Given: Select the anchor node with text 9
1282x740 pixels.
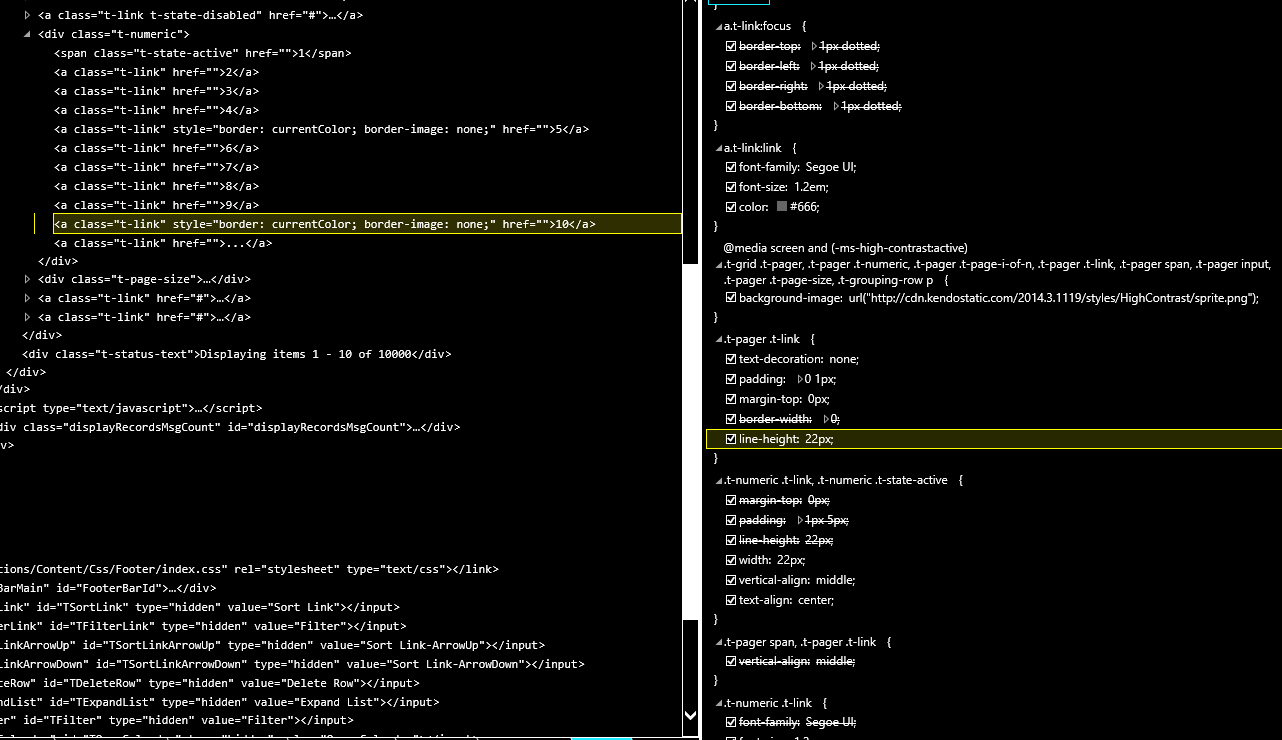Looking at the screenshot, I should tap(157, 205).
